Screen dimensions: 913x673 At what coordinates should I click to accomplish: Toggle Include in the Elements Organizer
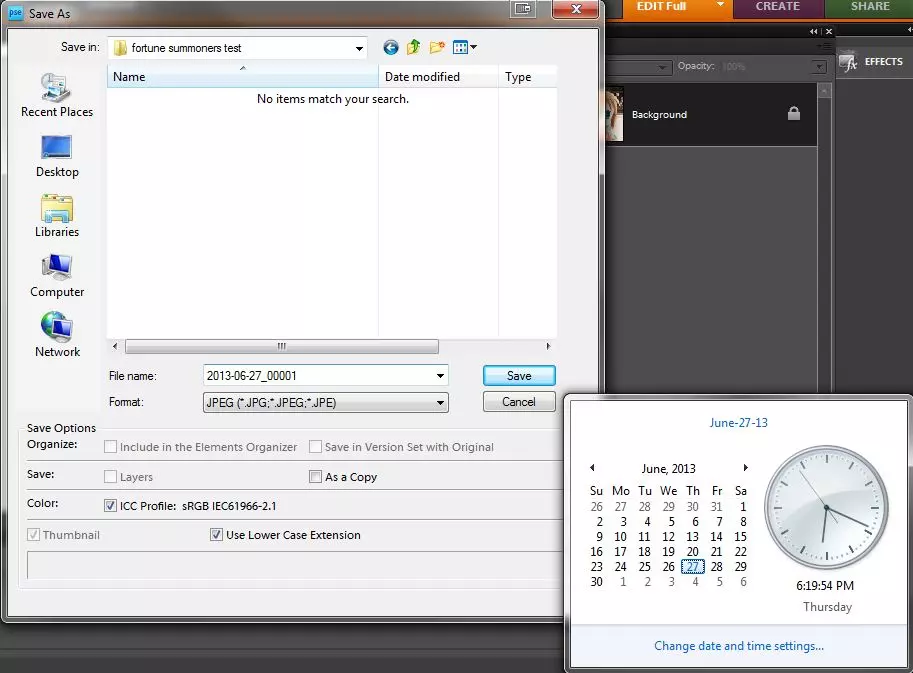(110, 447)
